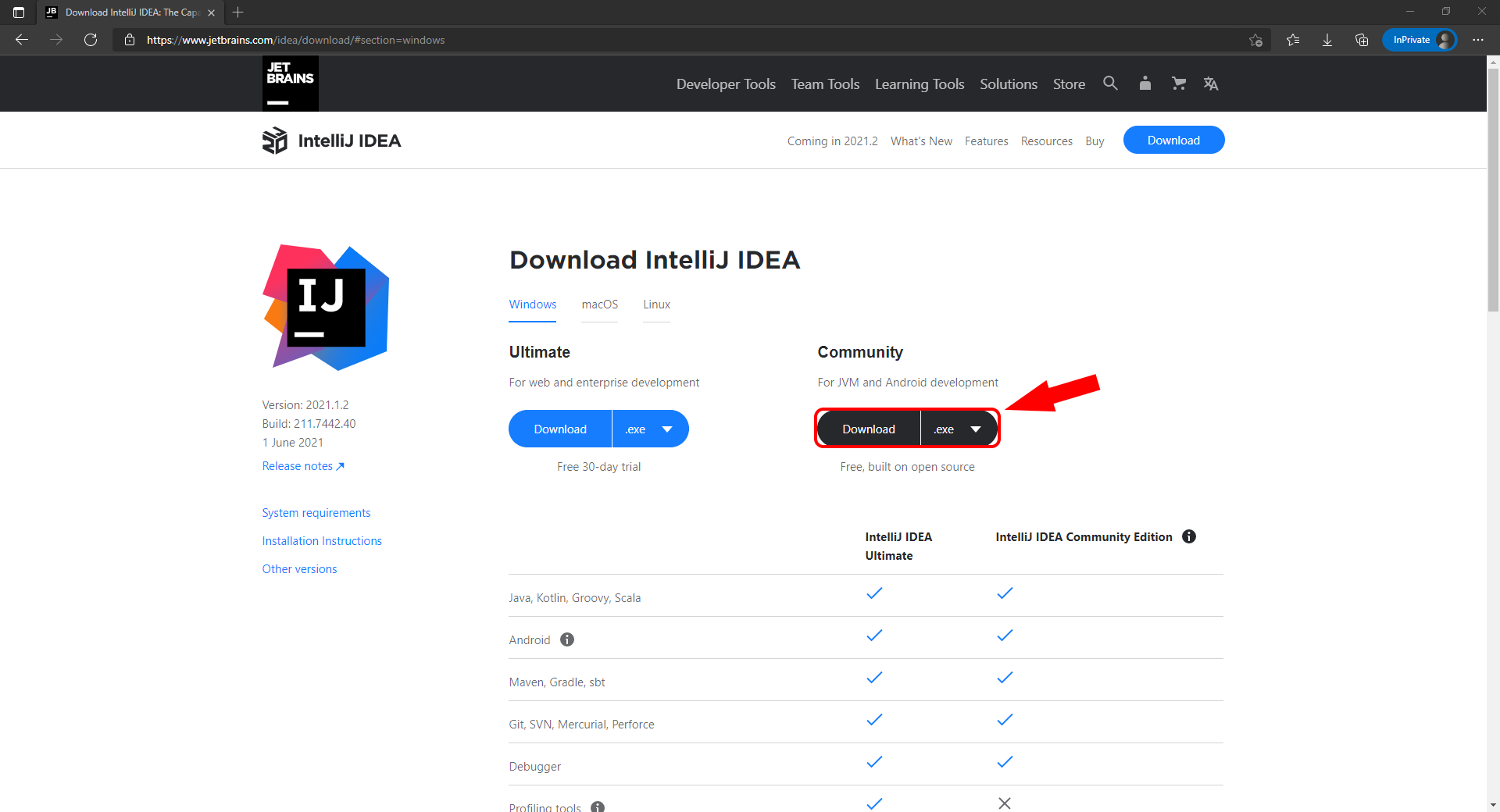
Task: Click the InPrivate profile button
Action: [1420, 40]
